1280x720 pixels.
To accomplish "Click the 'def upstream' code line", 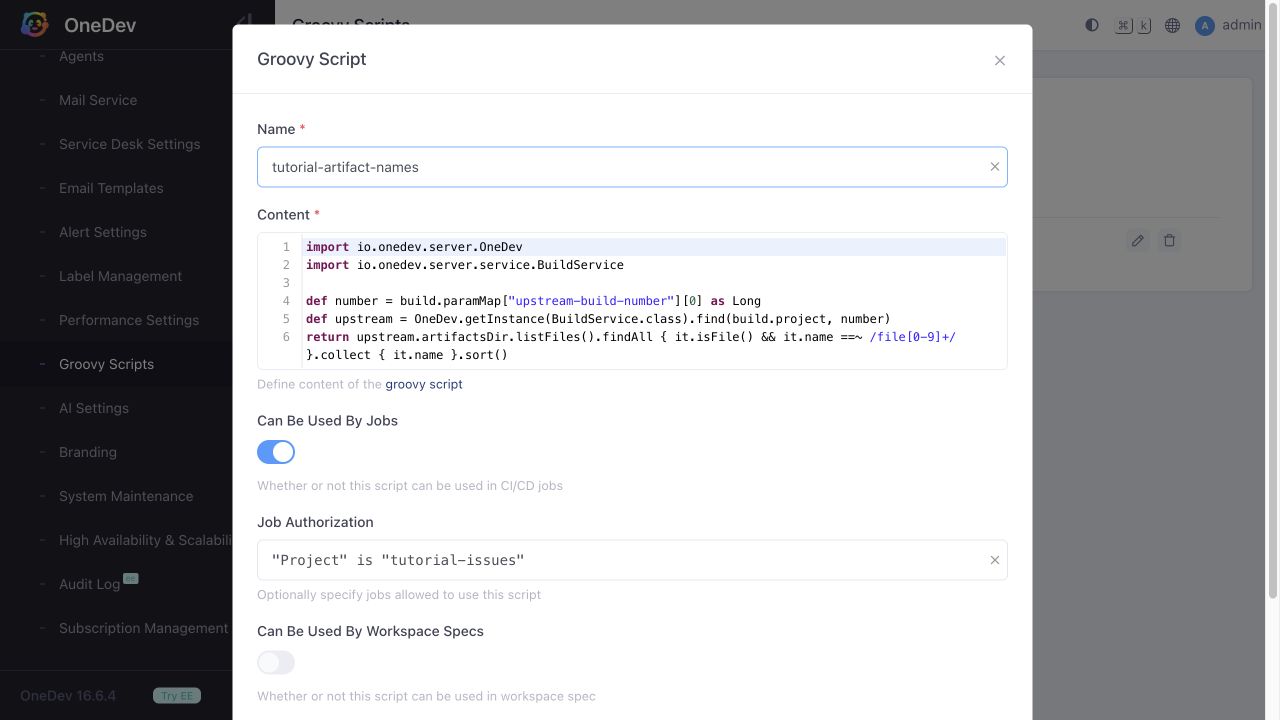I will pos(598,319).
